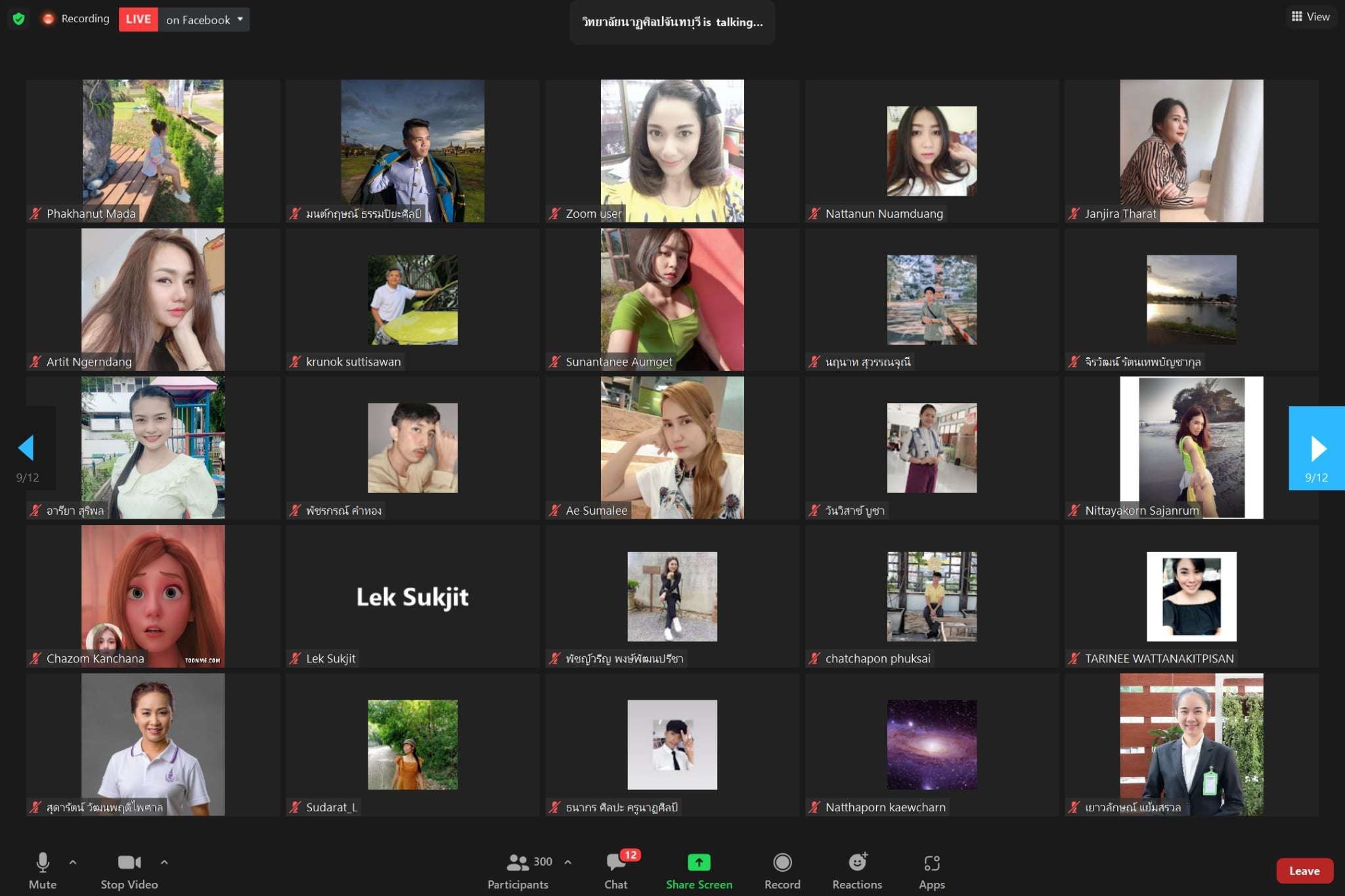Open the Apps icon in toolbar
Screen dimensions: 1345x896
point(931,863)
